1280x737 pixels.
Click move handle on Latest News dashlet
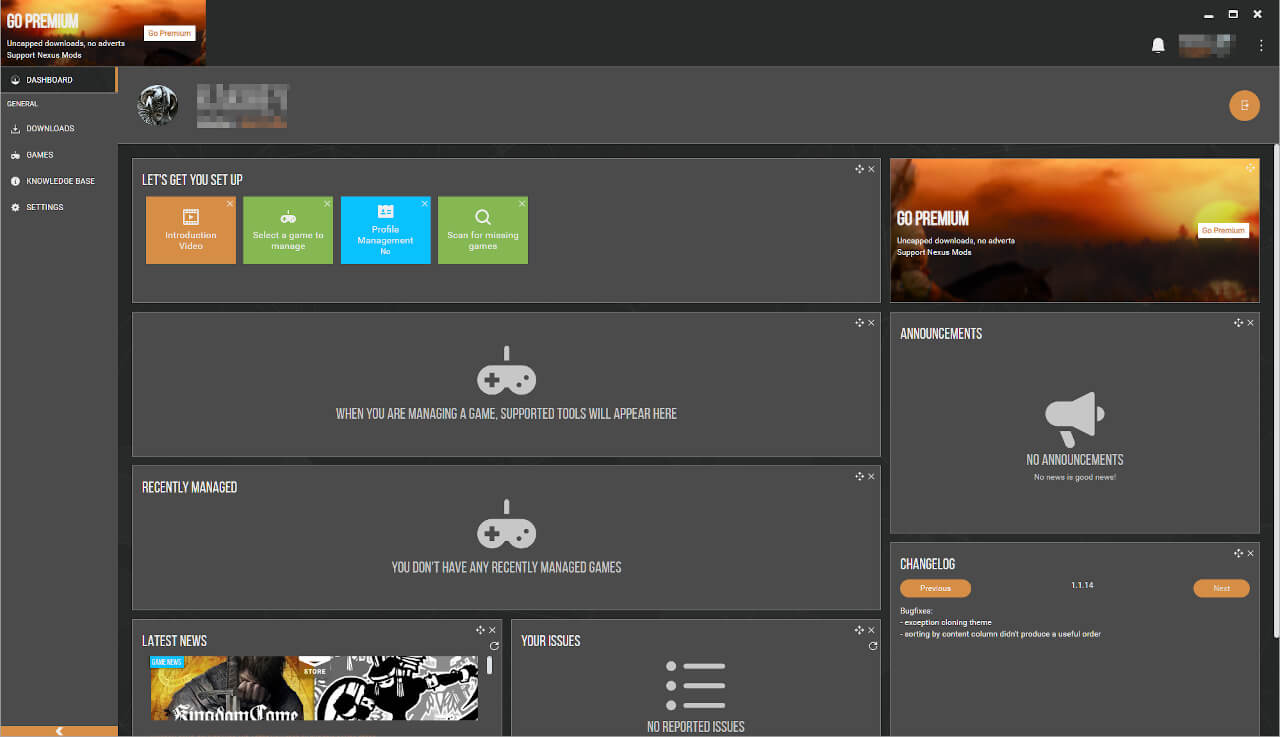point(481,630)
